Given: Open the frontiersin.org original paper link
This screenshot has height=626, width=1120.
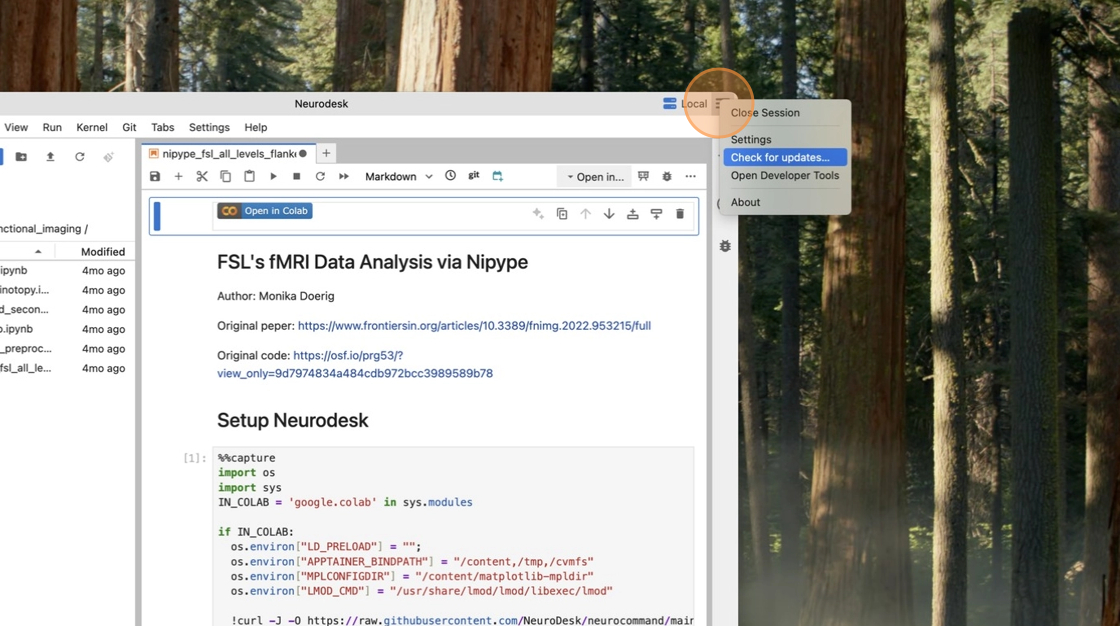Looking at the screenshot, I should (474, 326).
